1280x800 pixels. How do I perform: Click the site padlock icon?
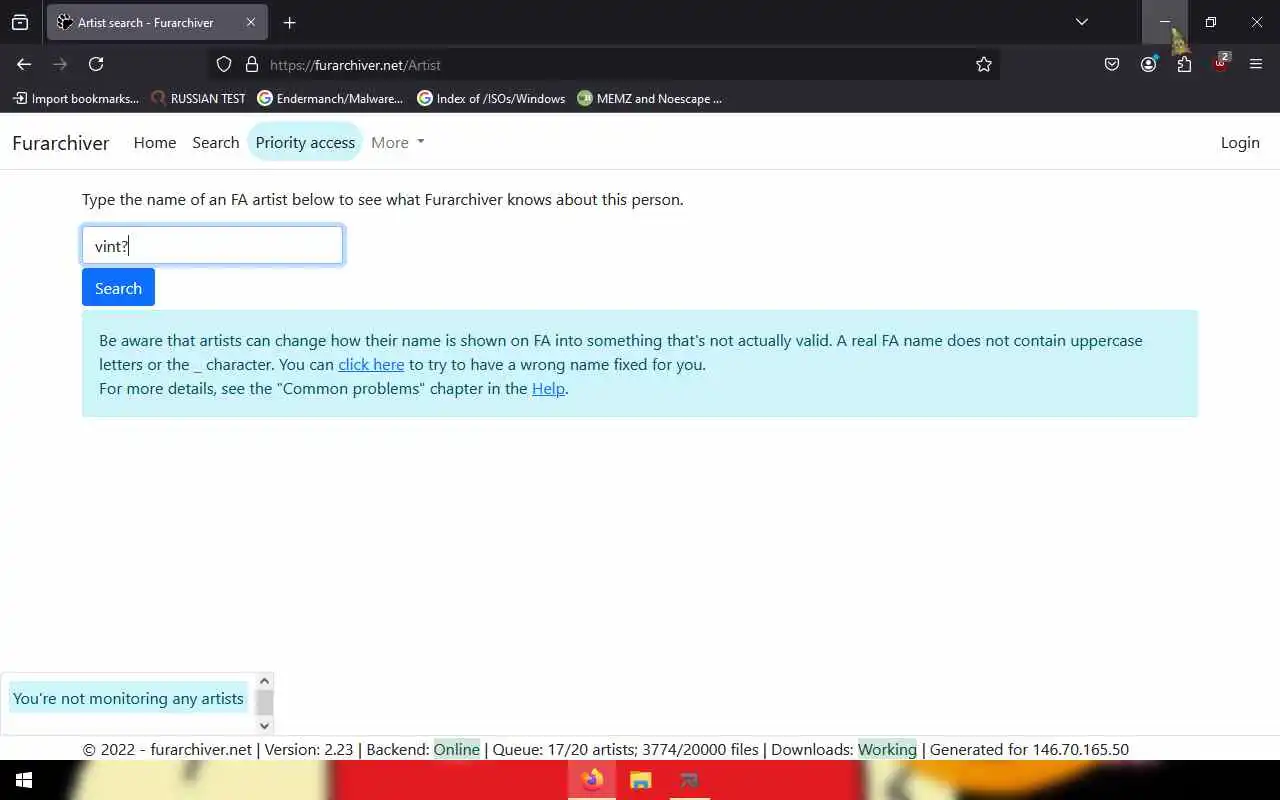(251, 64)
